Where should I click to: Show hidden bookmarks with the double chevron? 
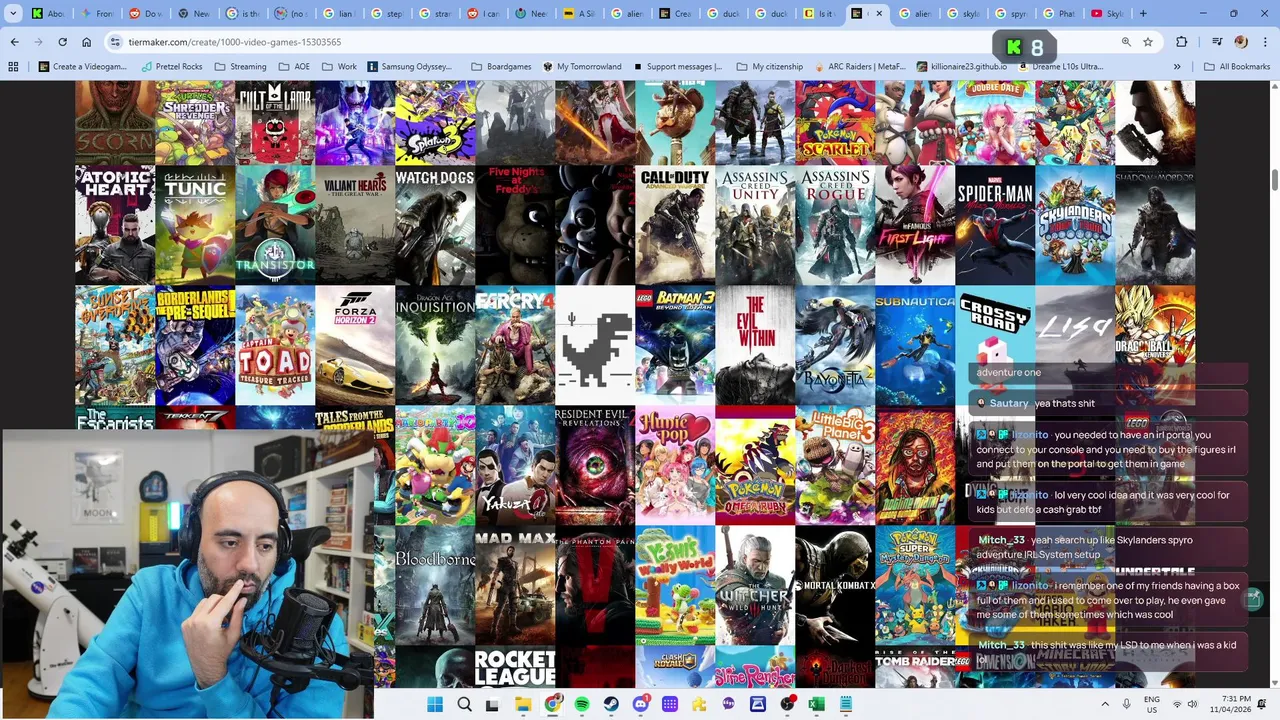pos(1177,67)
